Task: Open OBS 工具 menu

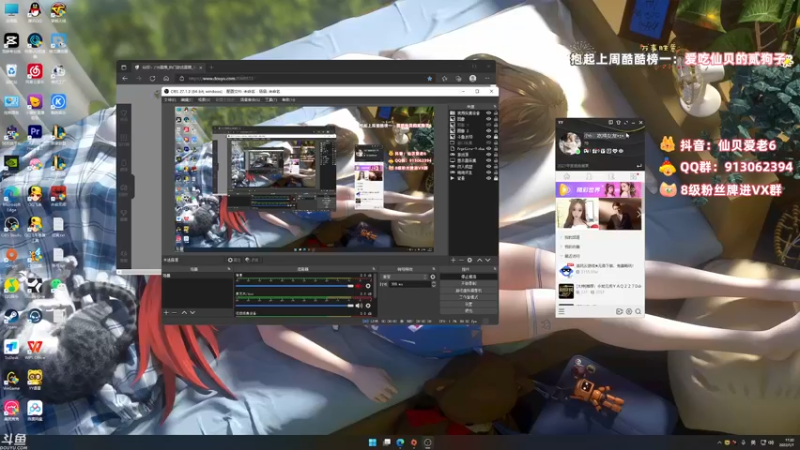Action: point(271,99)
